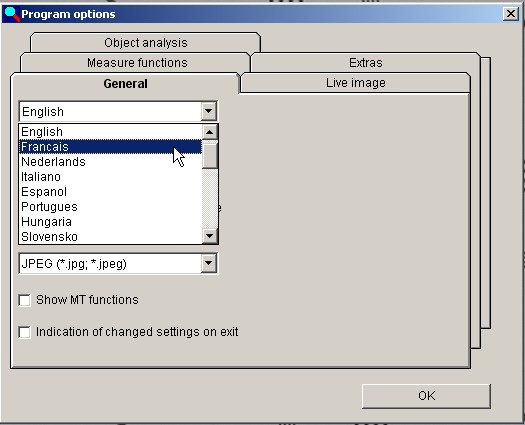Enable Show MT functions checkbox
Viewport: 525px width, 425px height.
tap(25, 300)
